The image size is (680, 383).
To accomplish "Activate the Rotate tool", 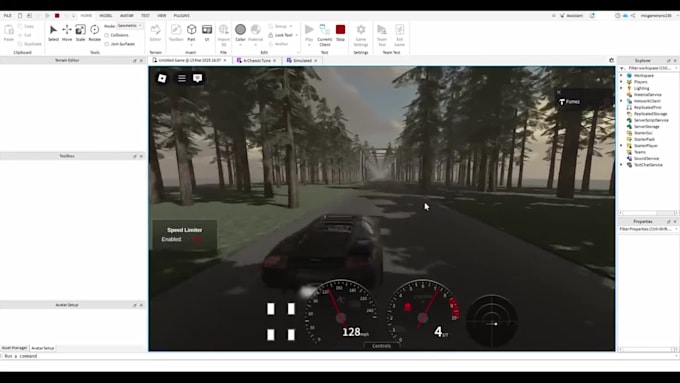I will 95,33.
